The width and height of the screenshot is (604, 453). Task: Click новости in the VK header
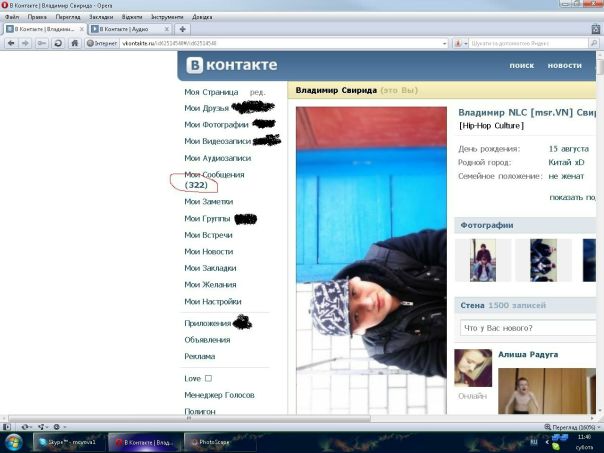[564, 65]
